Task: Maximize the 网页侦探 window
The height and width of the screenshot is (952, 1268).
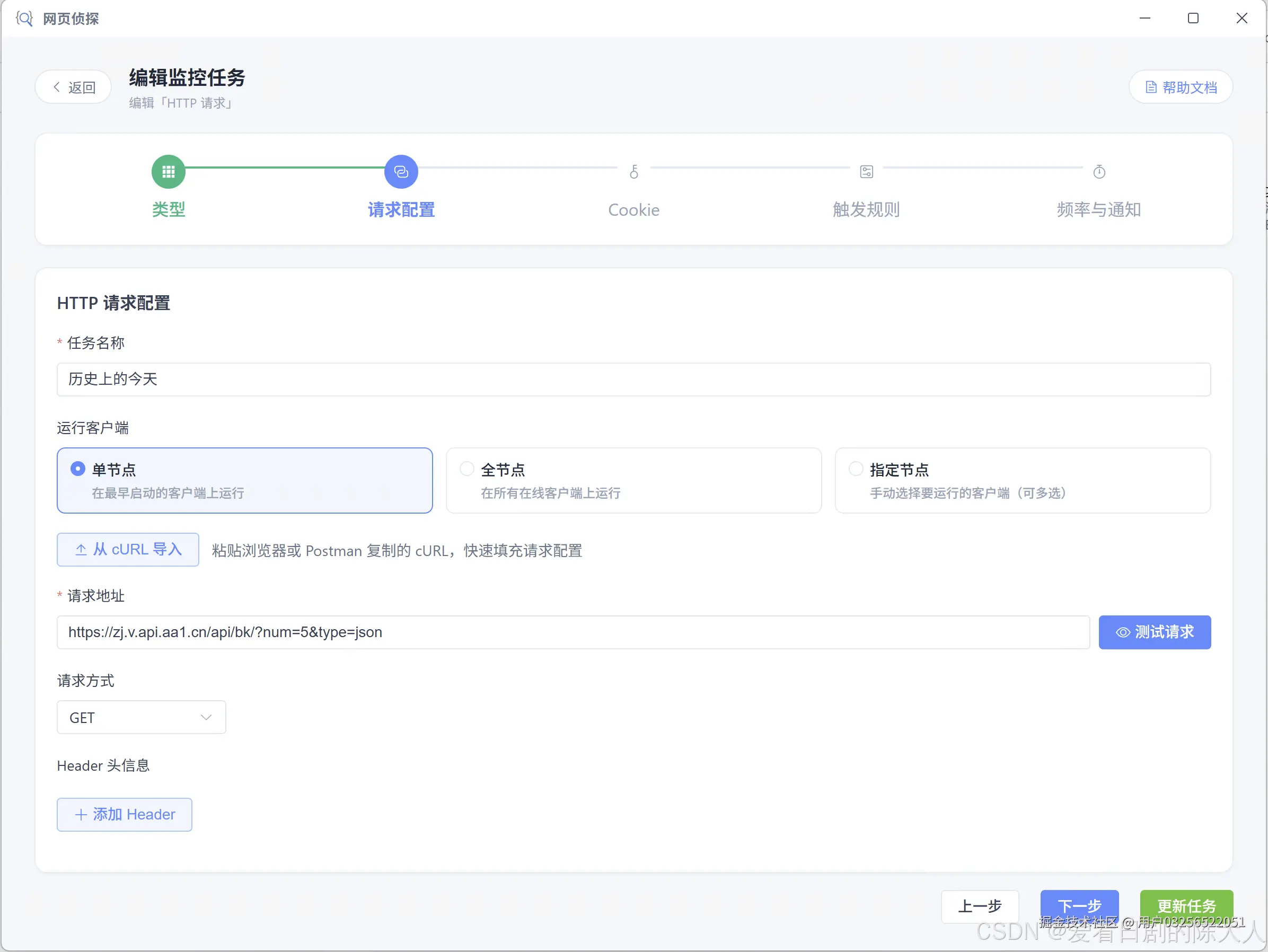Action: [1193, 19]
